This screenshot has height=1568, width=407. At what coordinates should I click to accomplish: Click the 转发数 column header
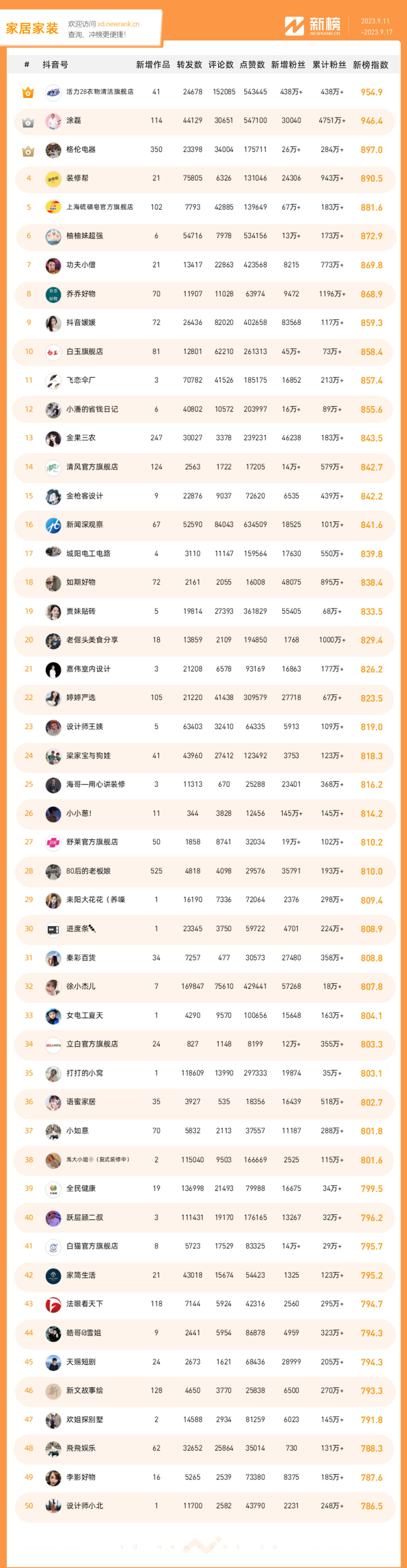[x=189, y=65]
